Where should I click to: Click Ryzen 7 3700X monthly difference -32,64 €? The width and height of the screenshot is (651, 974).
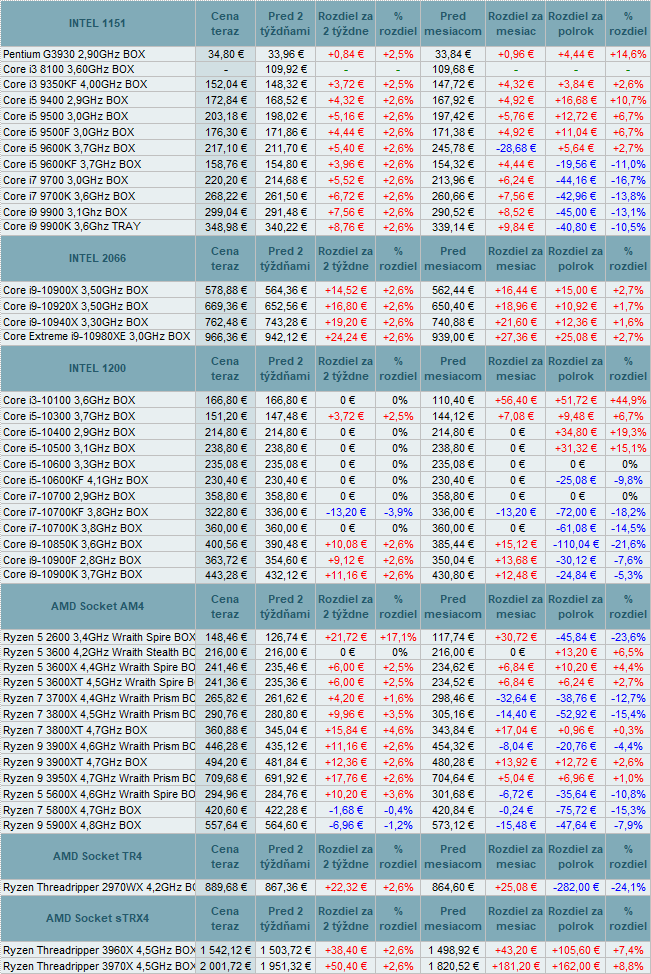pyautogui.click(x=516, y=699)
